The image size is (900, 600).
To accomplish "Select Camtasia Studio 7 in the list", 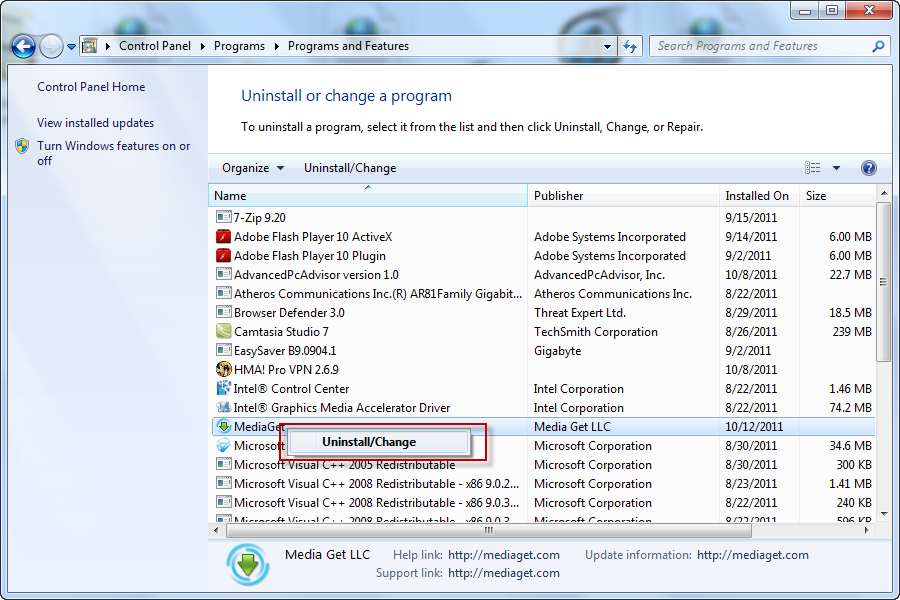I will (281, 331).
